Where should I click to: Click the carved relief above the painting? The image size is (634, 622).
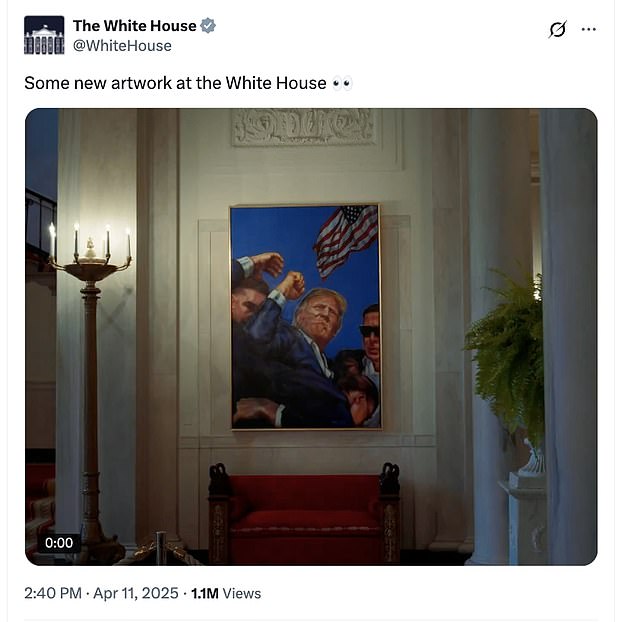pos(304,127)
